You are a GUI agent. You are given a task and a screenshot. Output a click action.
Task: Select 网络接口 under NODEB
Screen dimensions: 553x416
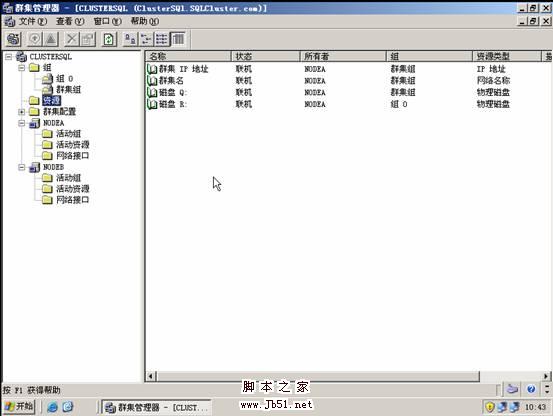73,200
